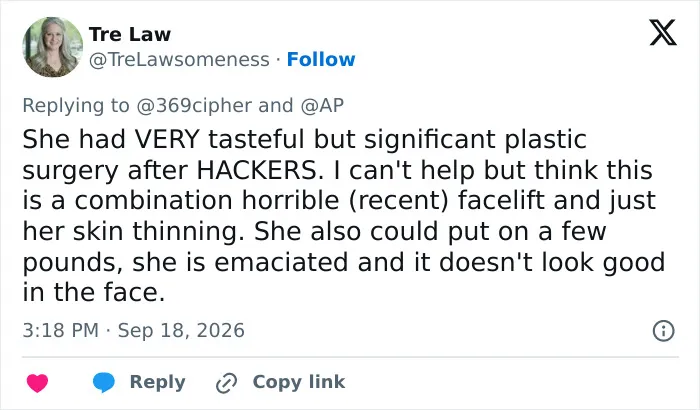Click the Tre Law display name

tap(130, 34)
